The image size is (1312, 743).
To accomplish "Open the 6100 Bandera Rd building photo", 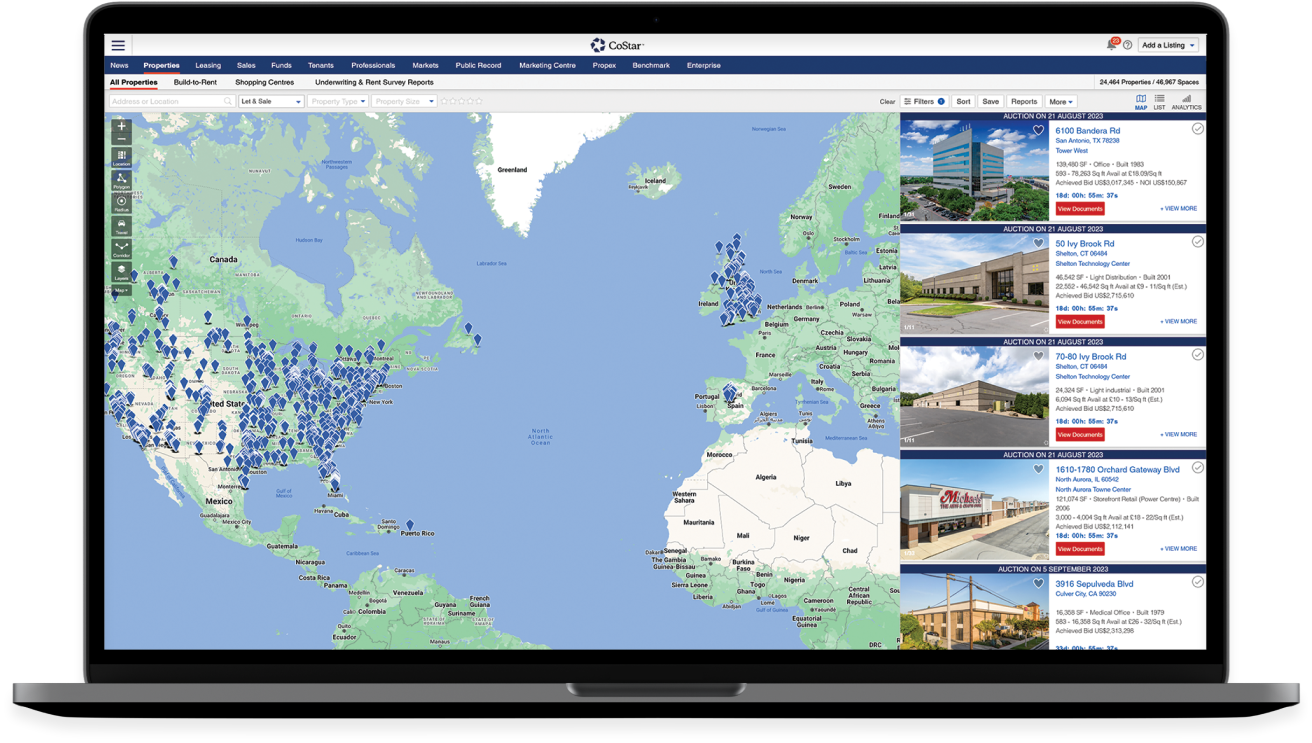I will pos(974,171).
